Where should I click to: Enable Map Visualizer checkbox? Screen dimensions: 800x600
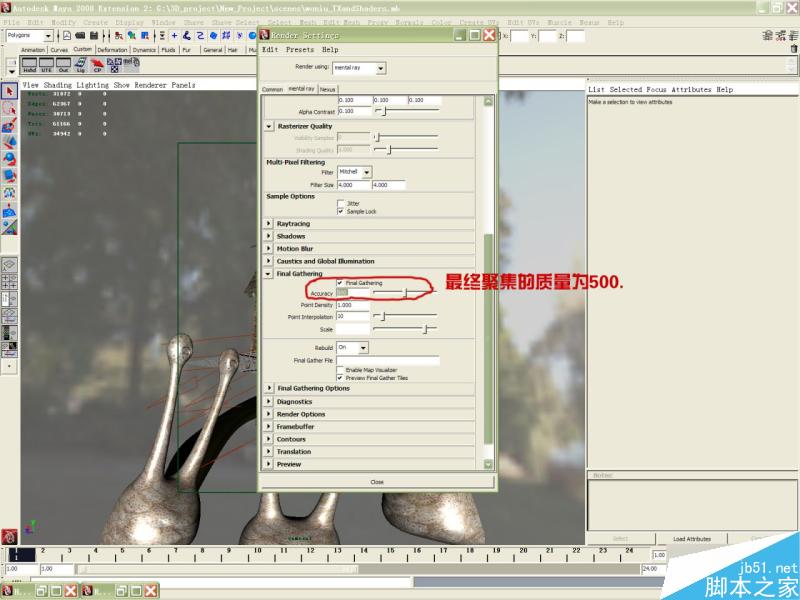coord(340,370)
